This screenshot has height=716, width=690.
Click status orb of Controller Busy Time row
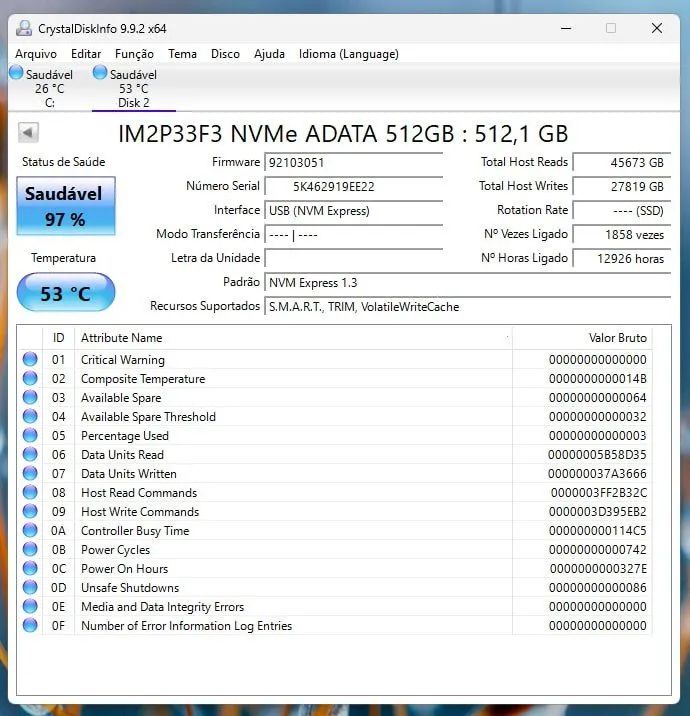tap(30, 531)
